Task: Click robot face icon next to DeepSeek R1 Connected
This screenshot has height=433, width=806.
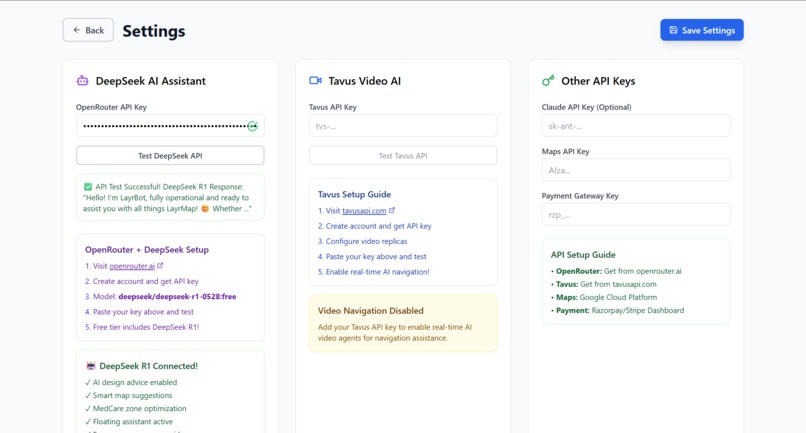Action: click(91, 366)
